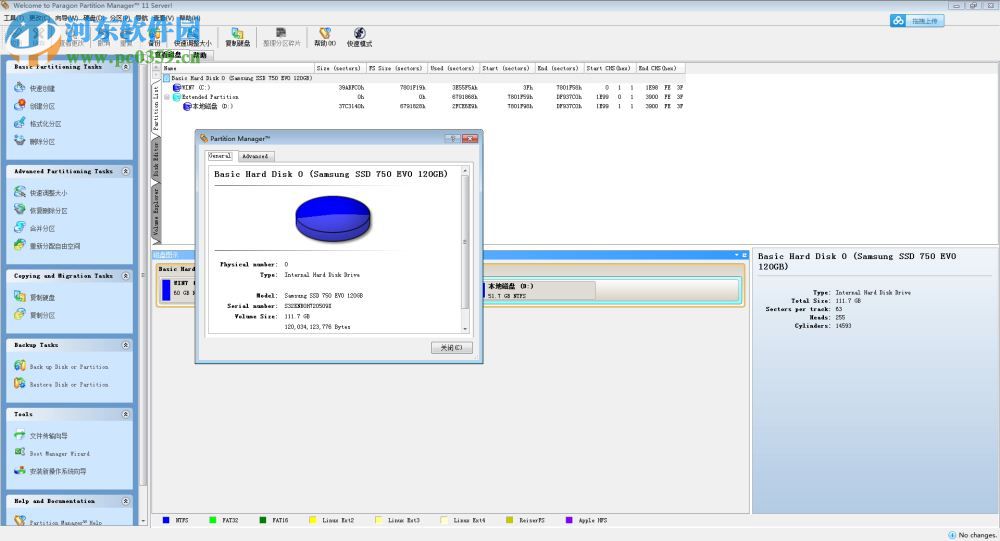Click the Used (sectors) column header
Image resolution: width=1000 pixels, height=541 pixels.
click(x=453, y=68)
